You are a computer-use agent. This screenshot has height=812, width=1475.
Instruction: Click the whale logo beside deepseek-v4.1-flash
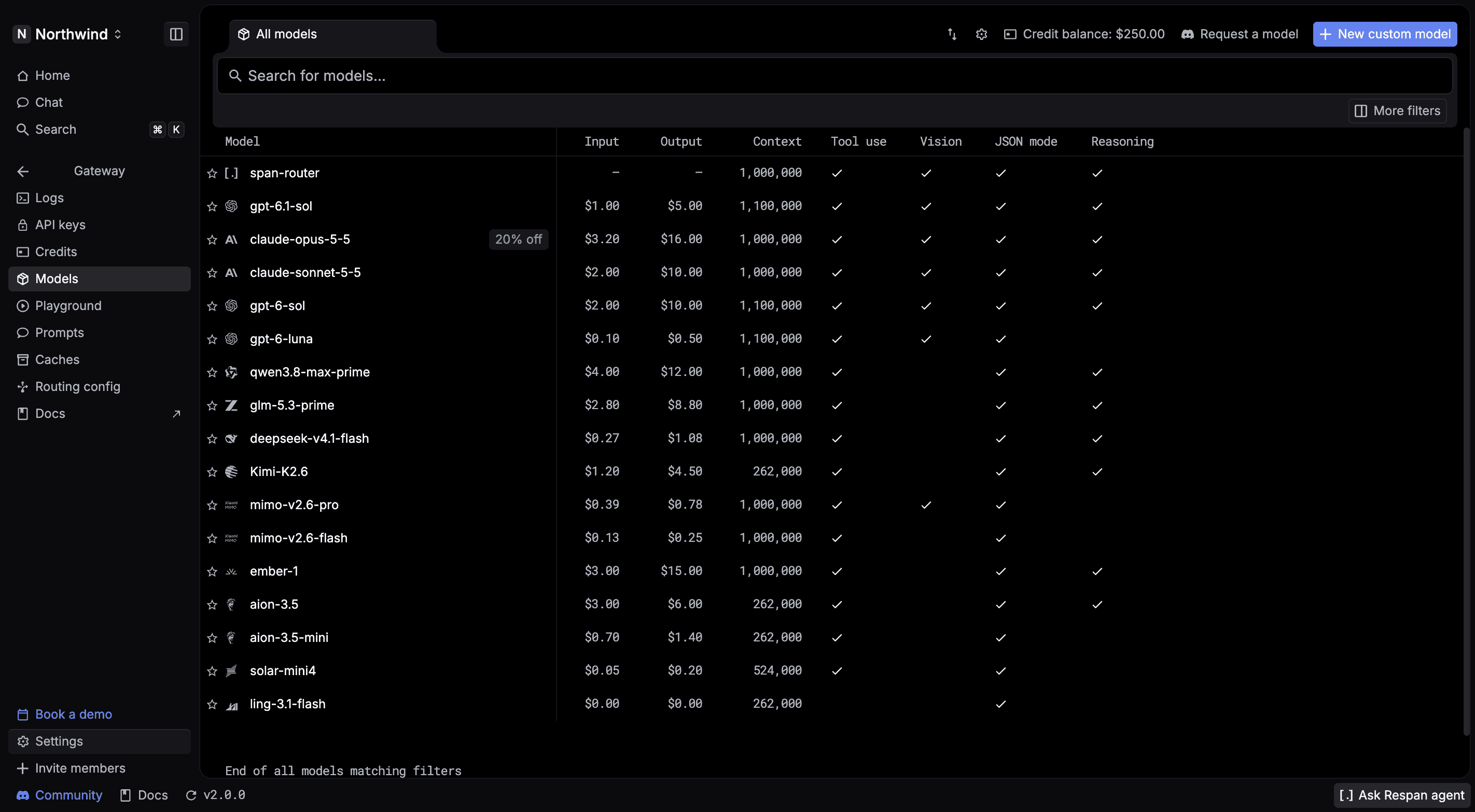click(x=231, y=438)
